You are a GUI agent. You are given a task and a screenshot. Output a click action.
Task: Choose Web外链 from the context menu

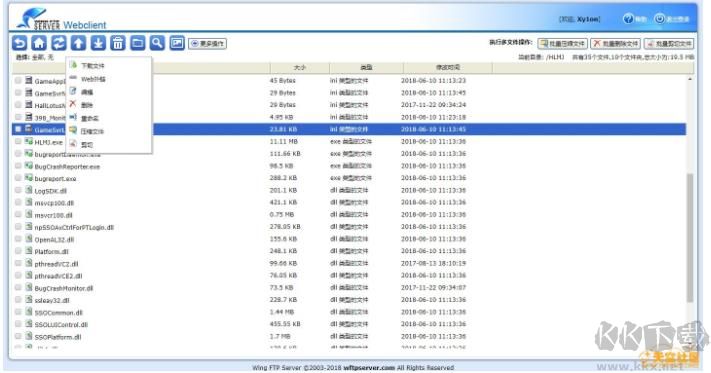pos(93,79)
